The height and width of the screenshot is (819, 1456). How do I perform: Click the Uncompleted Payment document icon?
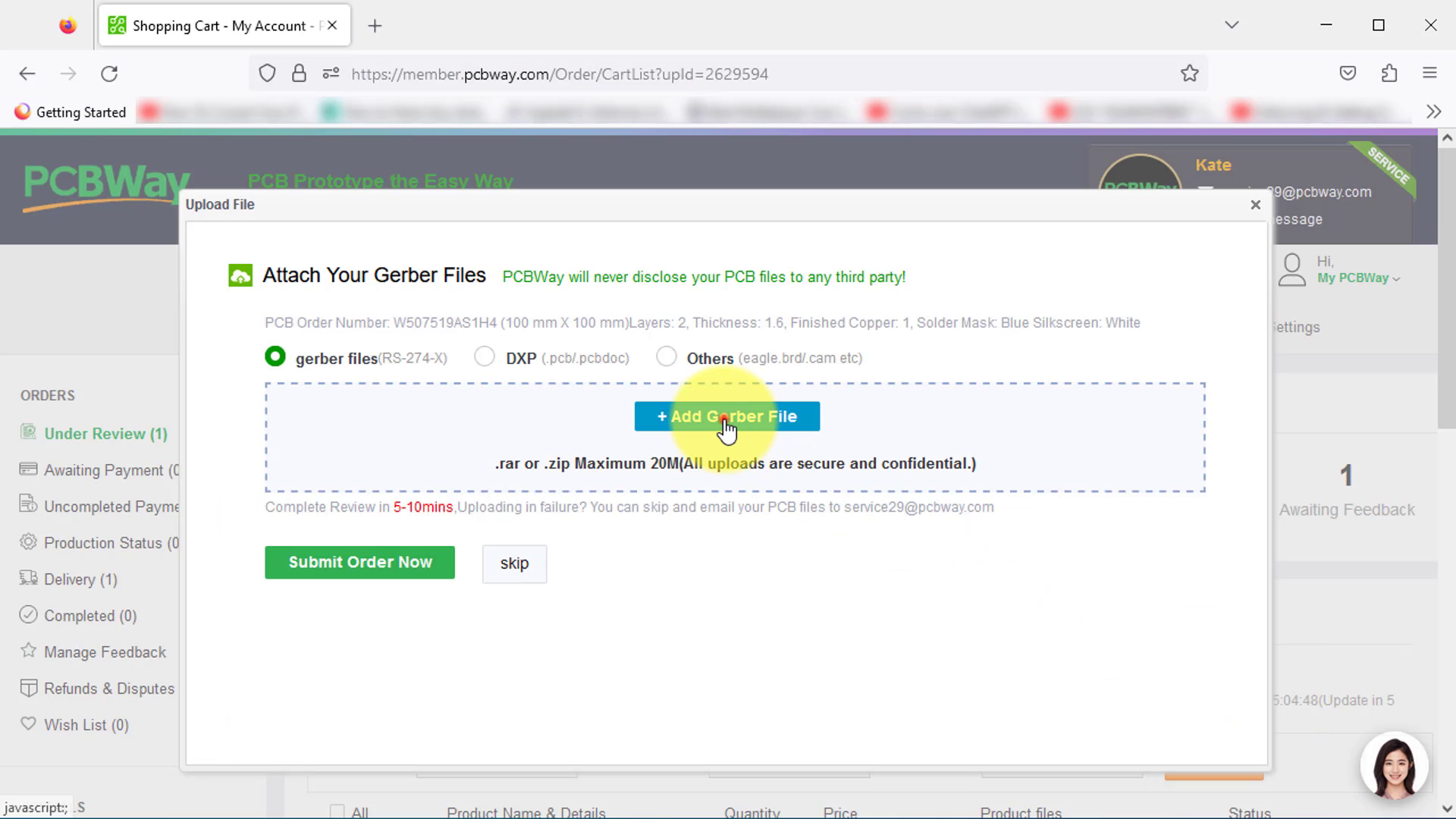[x=28, y=504]
